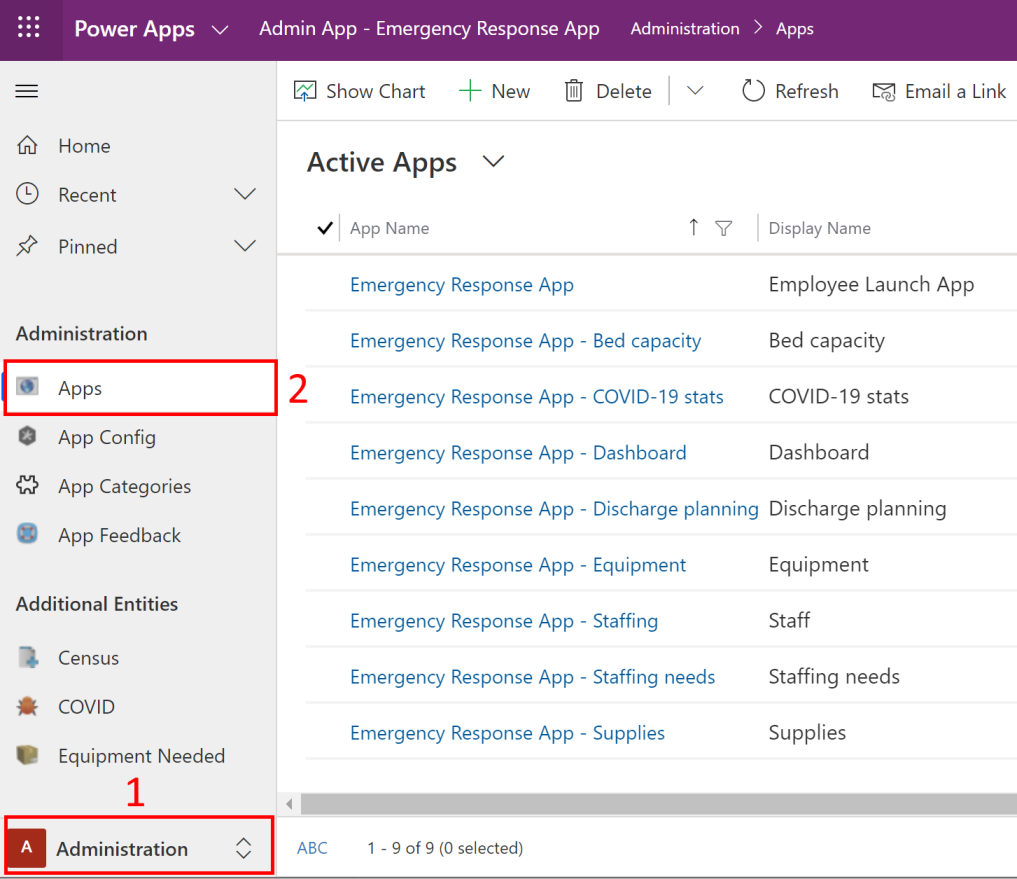This screenshot has width=1017, height=879.
Task: Click the scrollbar left arrow
Action: [x=289, y=804]
